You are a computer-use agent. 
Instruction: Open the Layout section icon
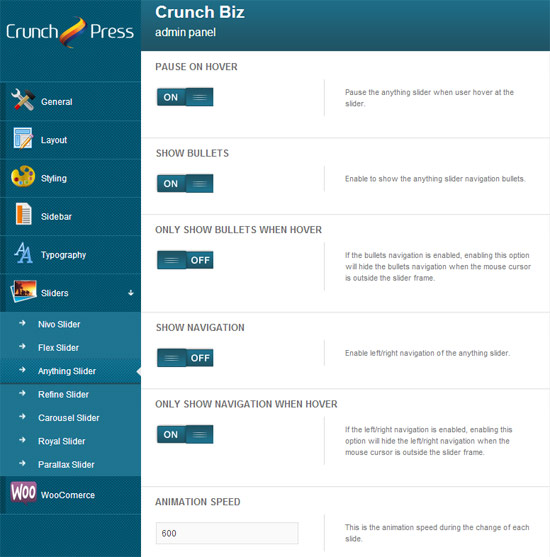click(x=23, y=138)
